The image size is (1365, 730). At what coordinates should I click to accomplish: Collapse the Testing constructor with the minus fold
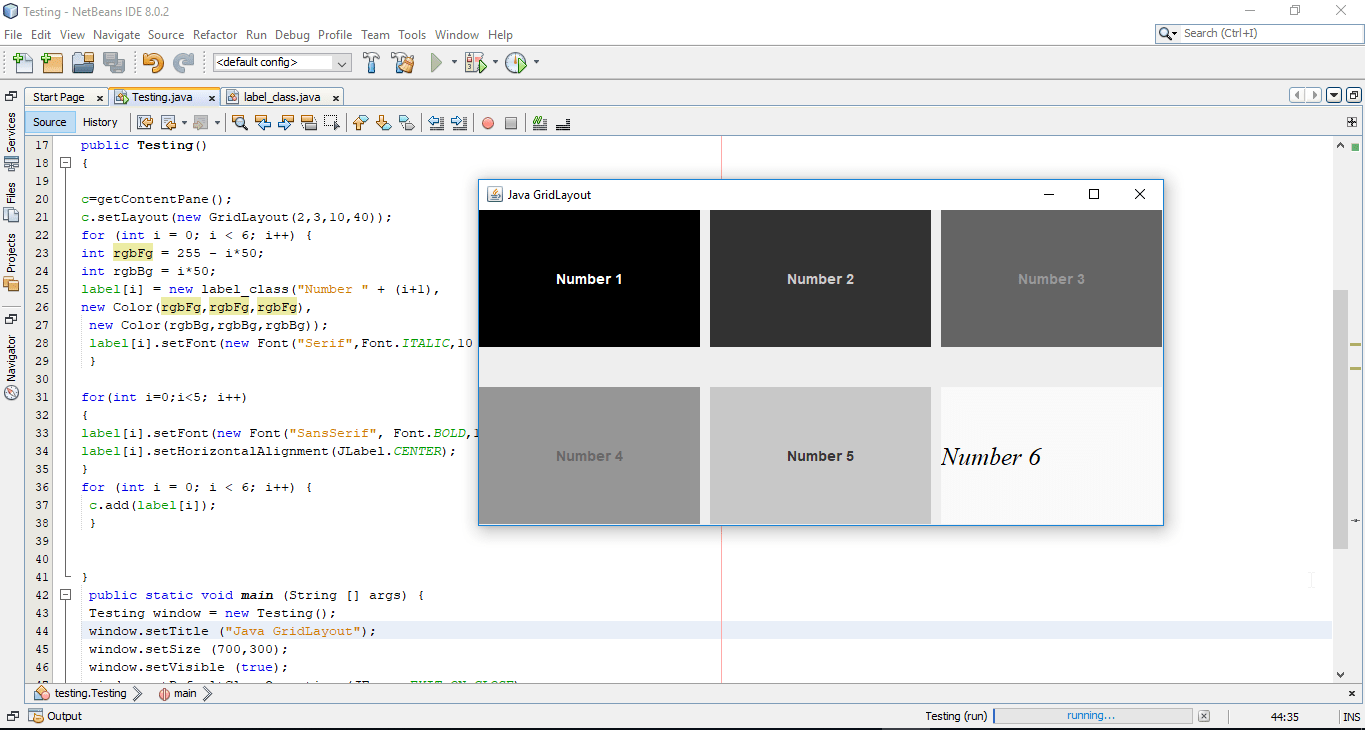(x=65, y=162)
